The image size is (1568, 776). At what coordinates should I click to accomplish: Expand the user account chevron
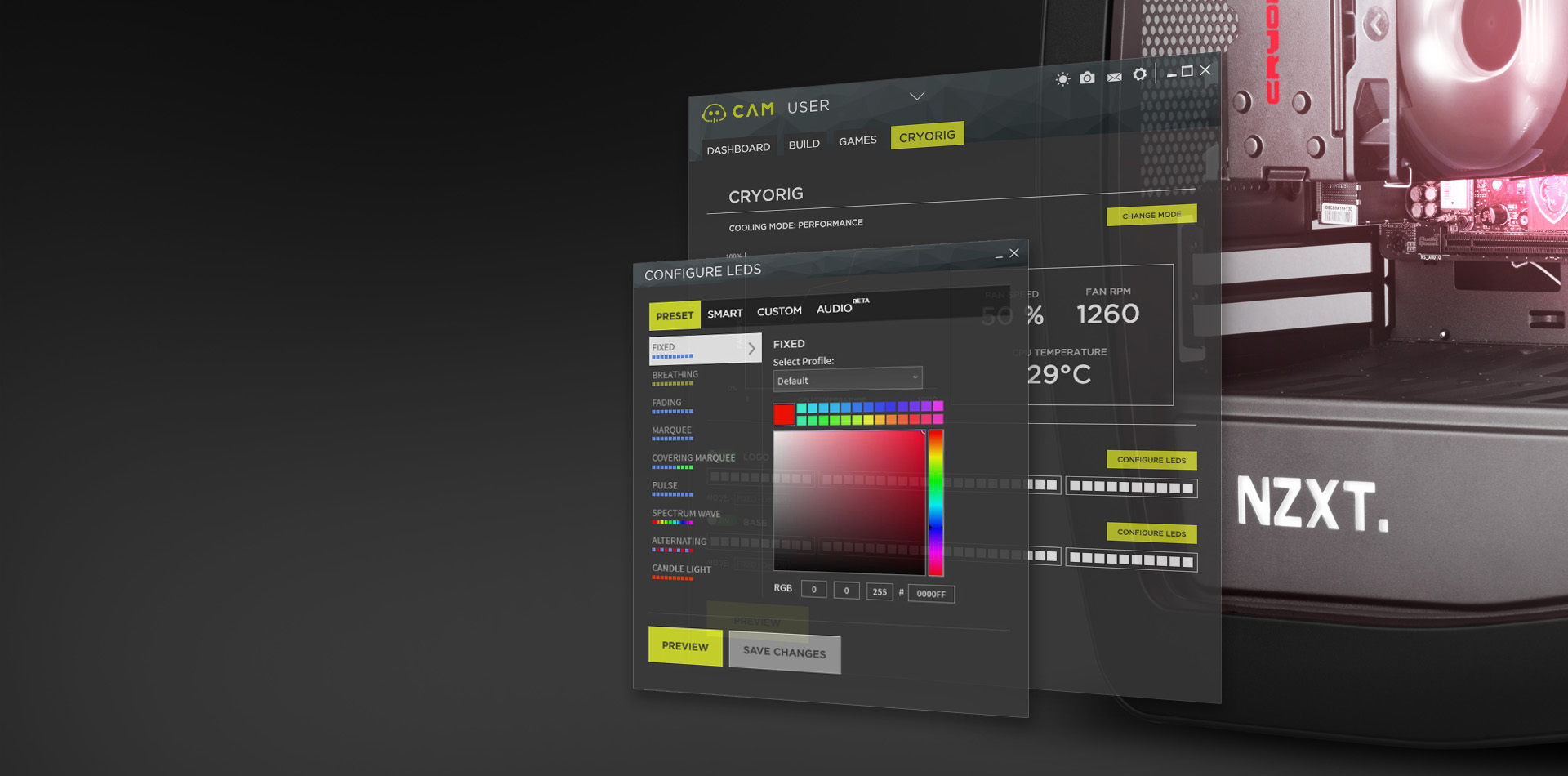pos(917,96)
